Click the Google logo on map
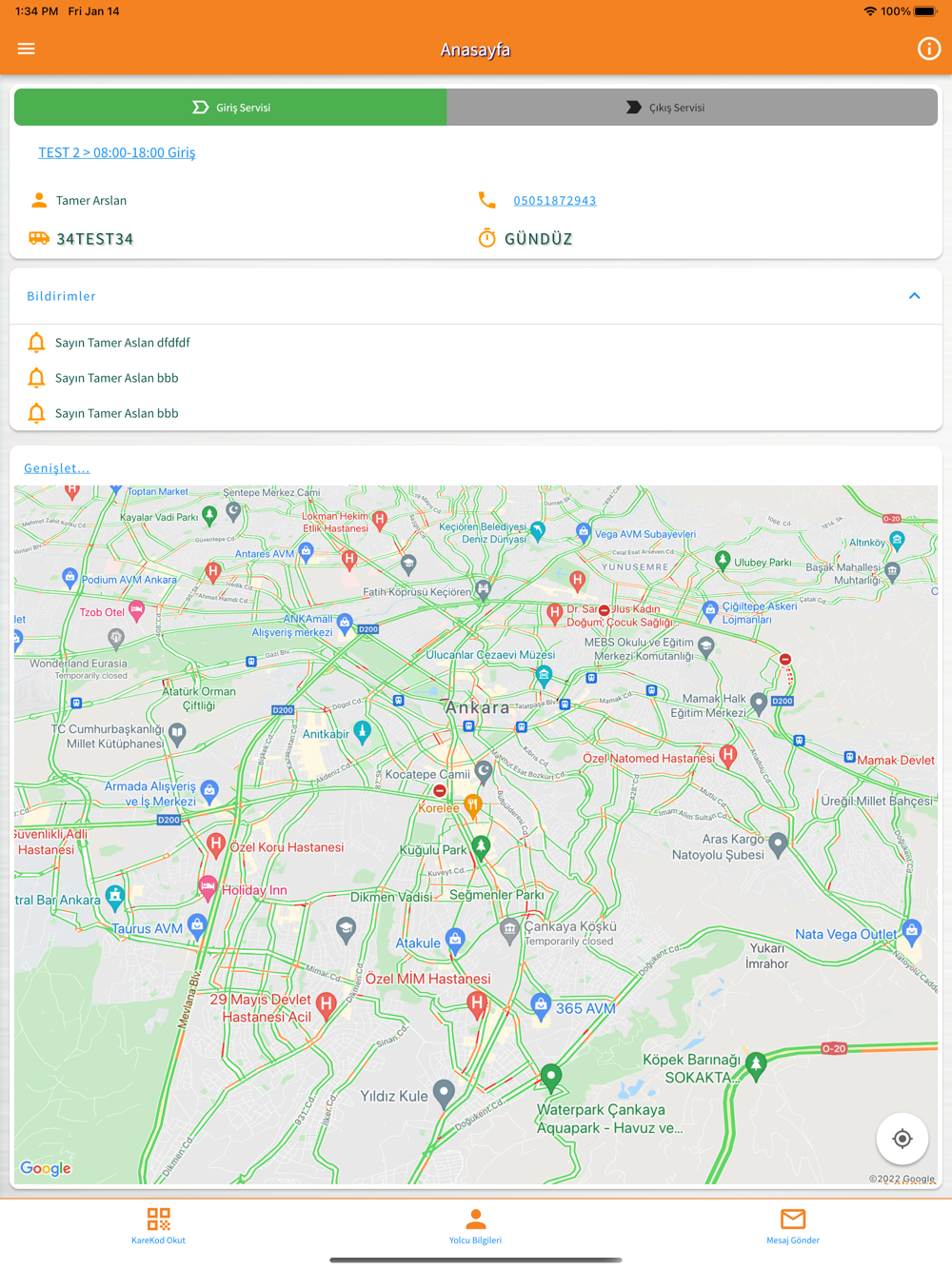Screen dimensions: 952x1270 [46, 1168]
